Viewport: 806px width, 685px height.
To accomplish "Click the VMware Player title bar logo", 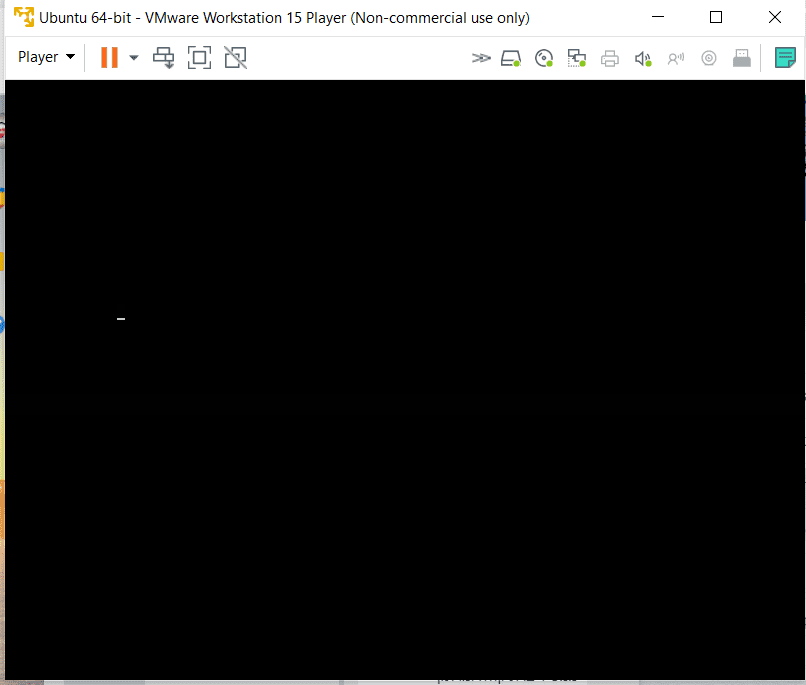I will pos(24,17).
